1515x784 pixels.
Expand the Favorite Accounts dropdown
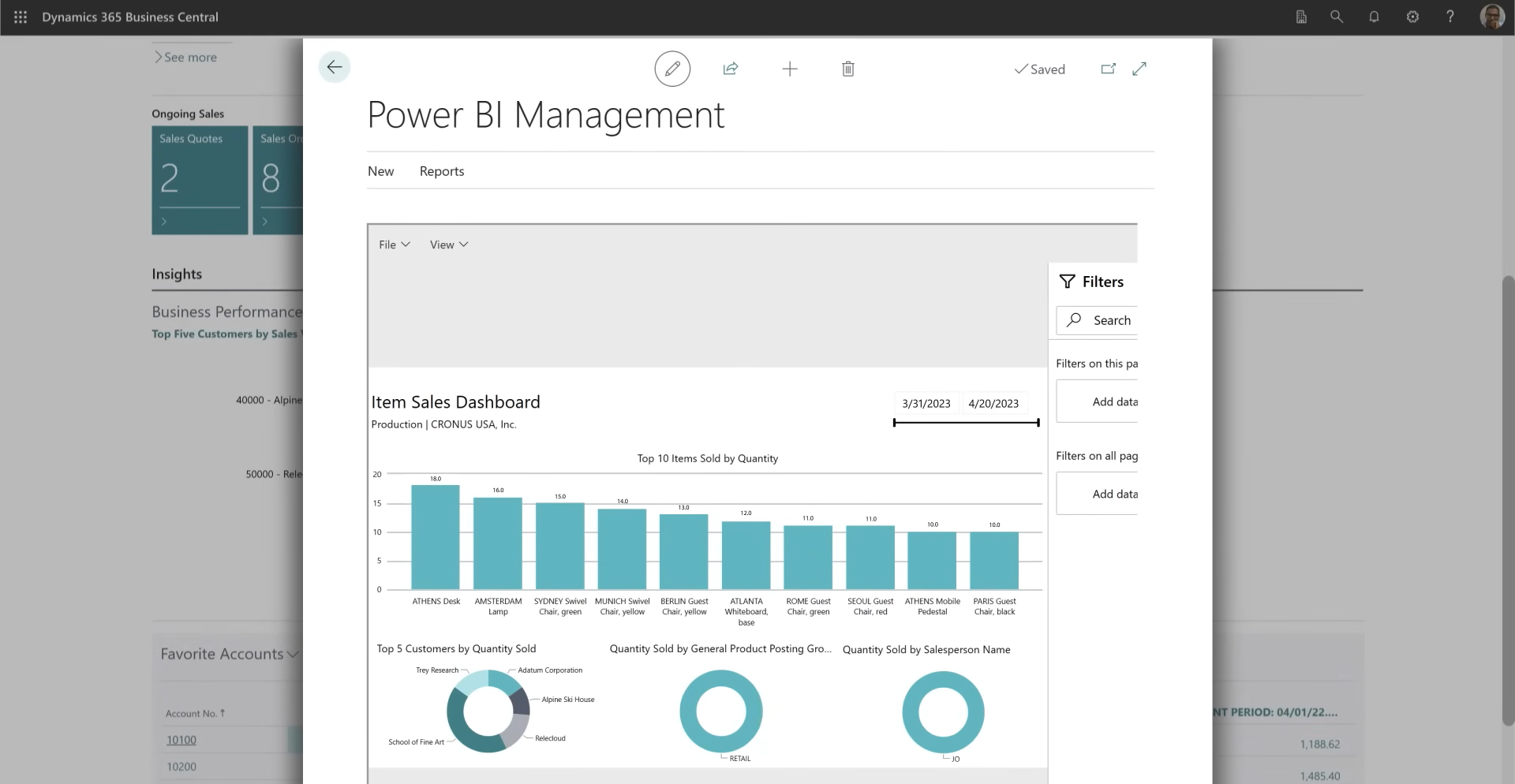pos(229,654)
